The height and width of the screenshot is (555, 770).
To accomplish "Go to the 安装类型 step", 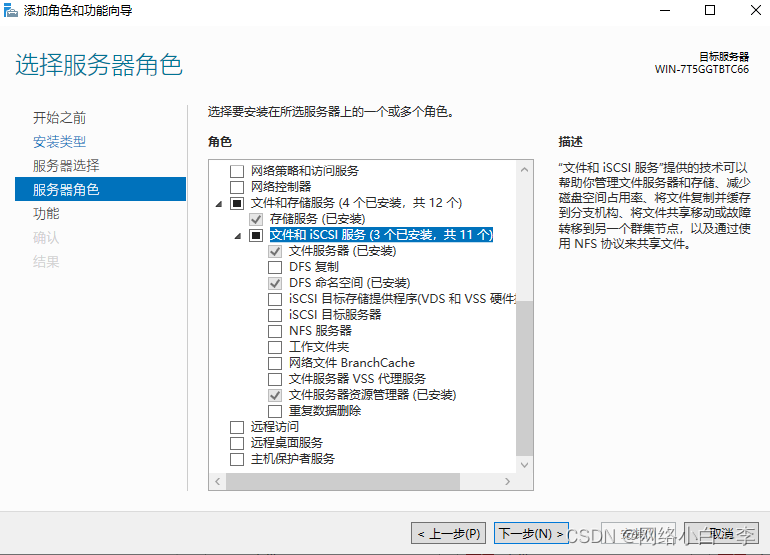I will 59,141.
